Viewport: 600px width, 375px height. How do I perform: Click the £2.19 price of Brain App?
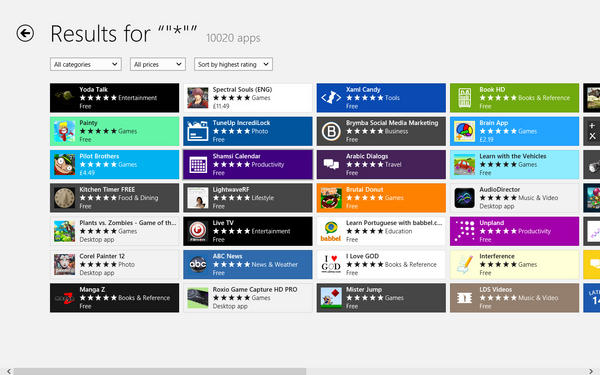click(486, 140)
